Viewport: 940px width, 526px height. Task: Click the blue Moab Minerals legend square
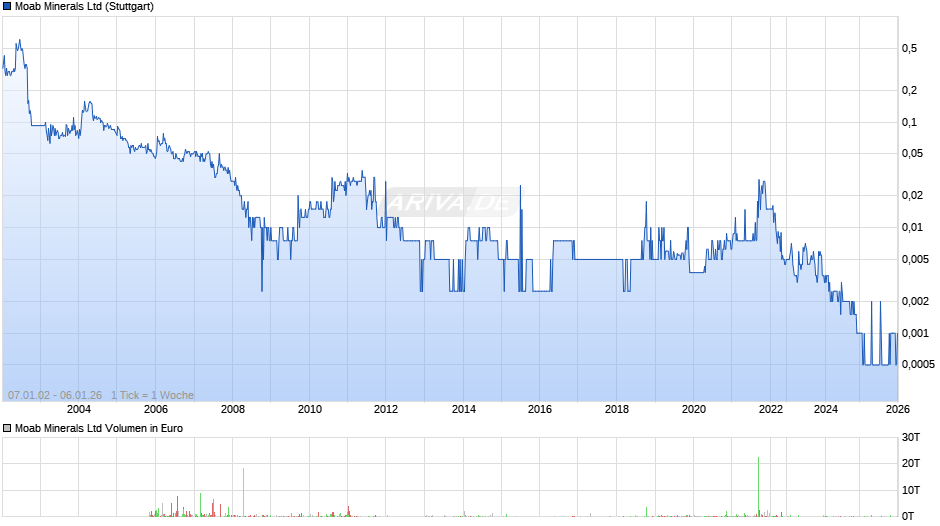point(7,7)
